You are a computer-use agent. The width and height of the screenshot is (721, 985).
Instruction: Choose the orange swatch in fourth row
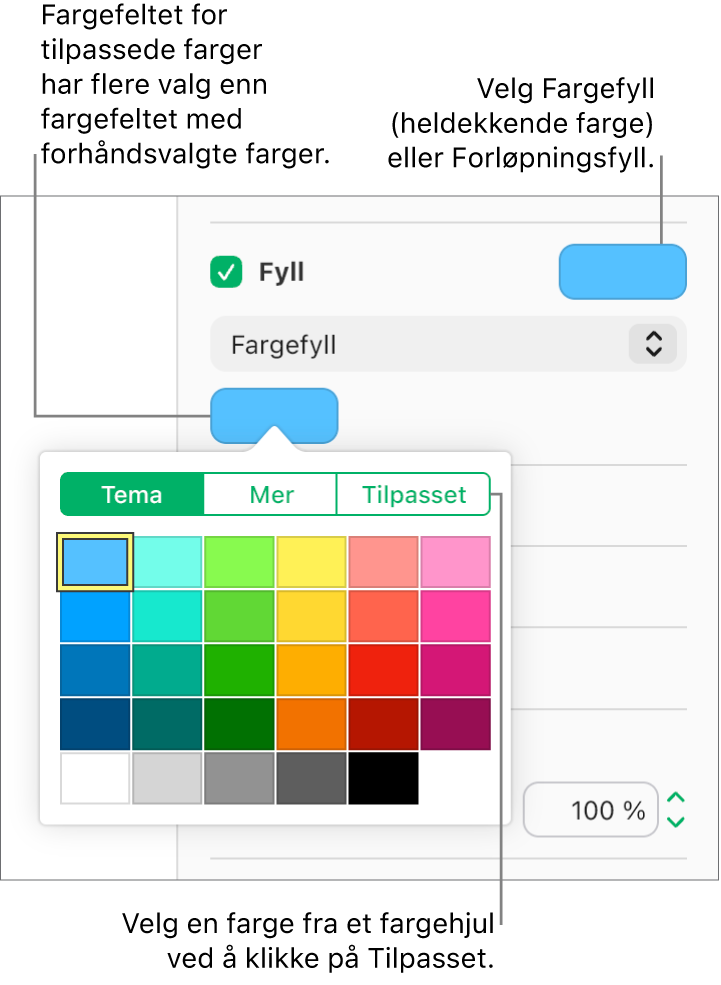311,724
